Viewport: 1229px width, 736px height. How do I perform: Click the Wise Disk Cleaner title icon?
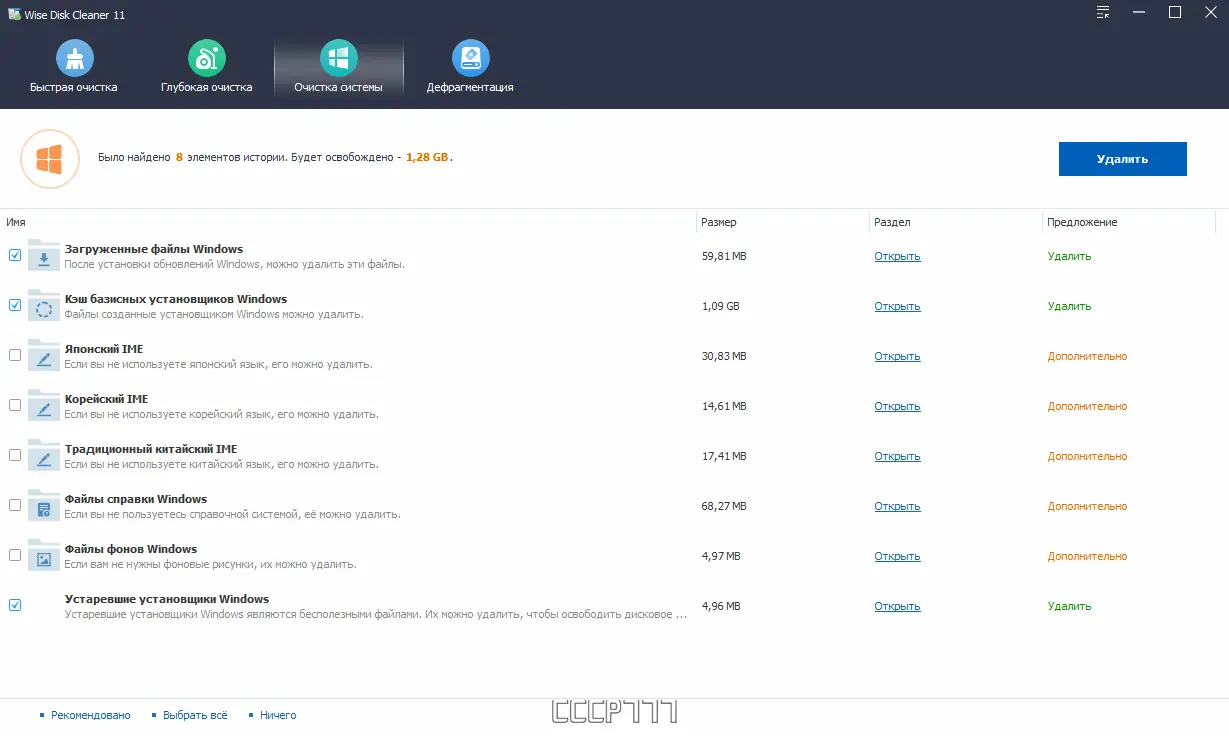click(14, 14)
